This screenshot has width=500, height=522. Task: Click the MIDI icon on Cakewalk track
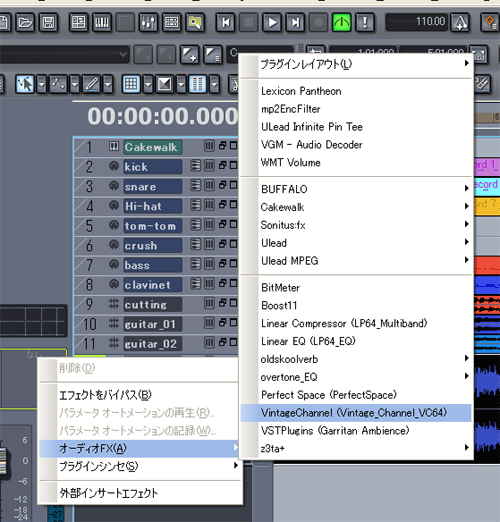pyautogui.click(x=114, y=146)
